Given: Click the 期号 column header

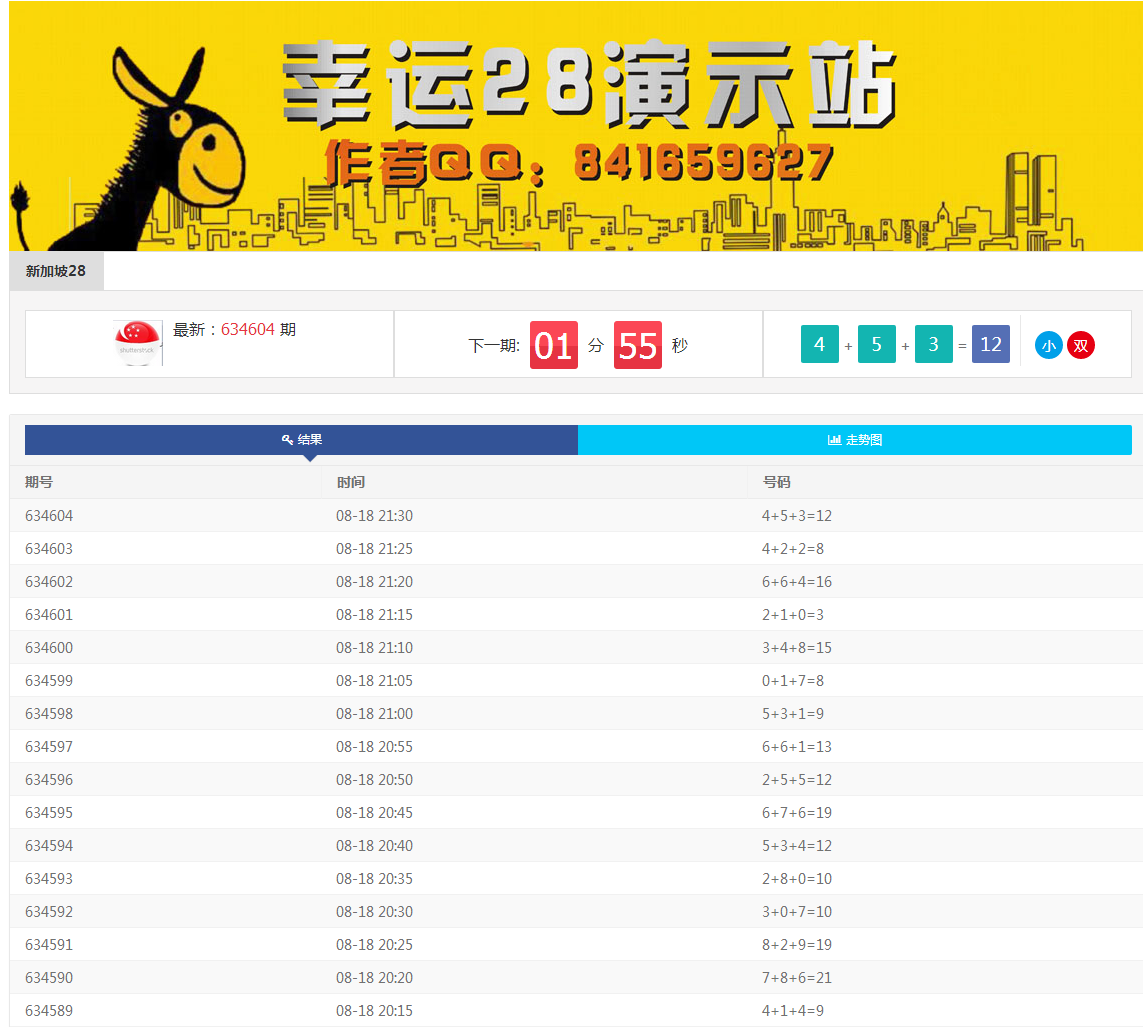Looking at the screenshot, I should point(39,482).
